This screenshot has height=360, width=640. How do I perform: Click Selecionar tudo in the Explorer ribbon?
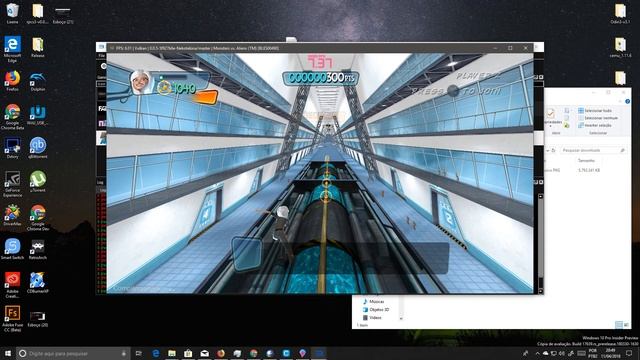594,111
